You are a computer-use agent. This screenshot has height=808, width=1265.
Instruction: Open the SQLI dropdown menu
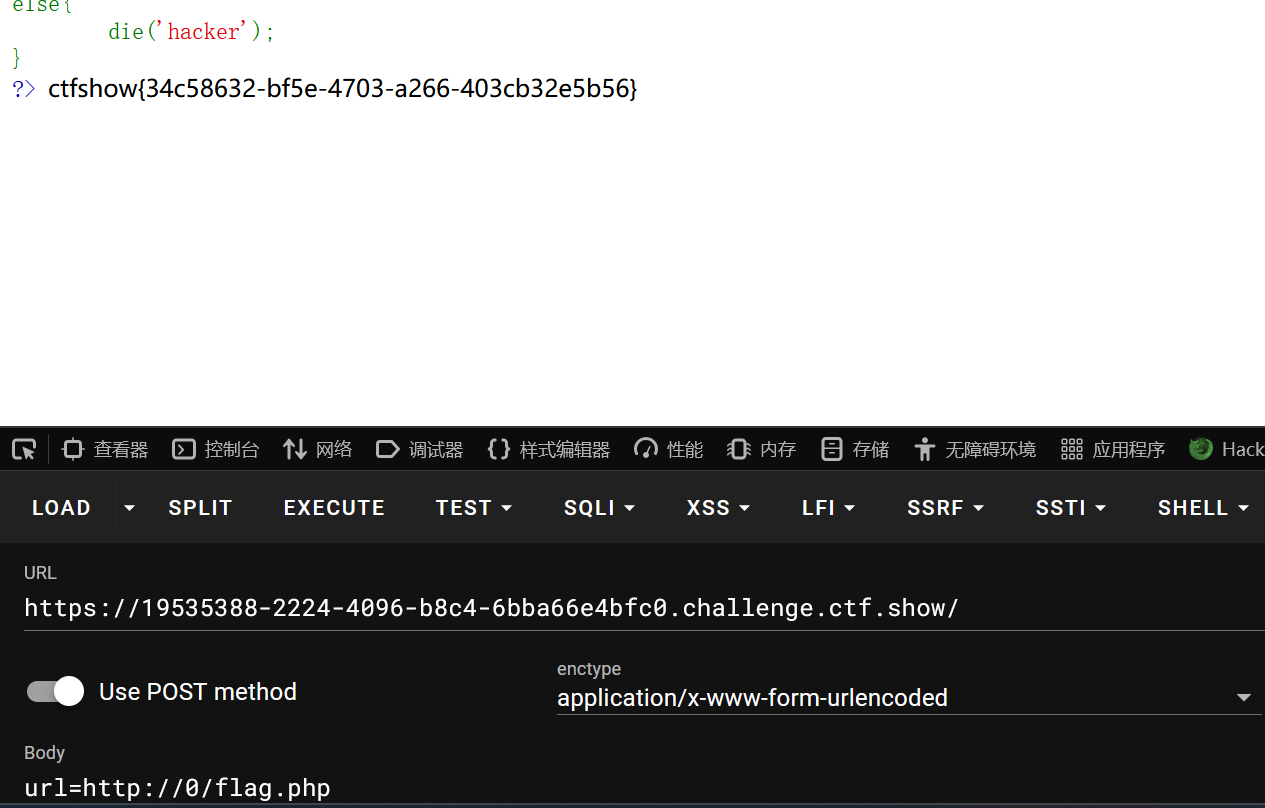point(599,508)
